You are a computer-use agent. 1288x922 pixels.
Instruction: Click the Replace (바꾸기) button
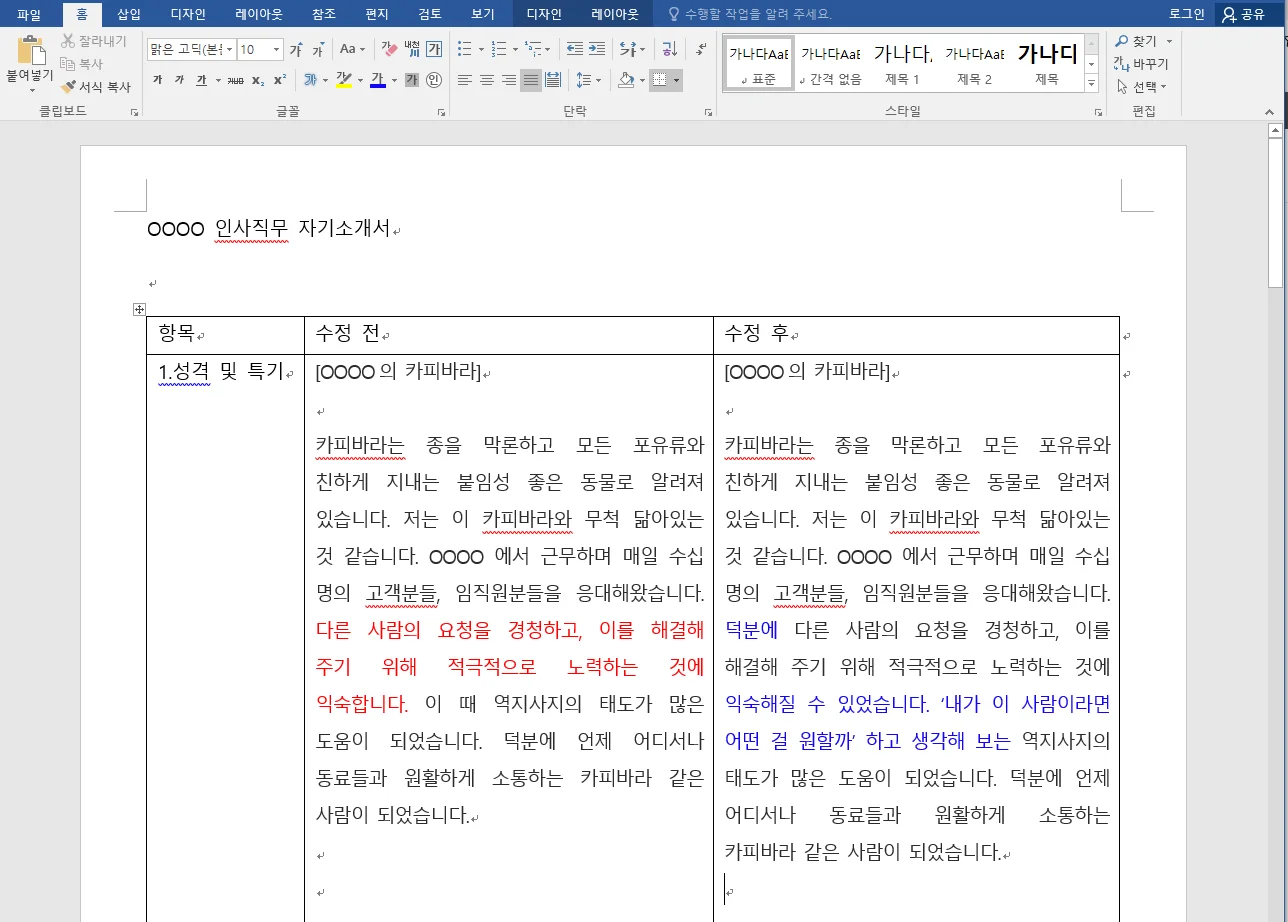(1140, 64)
